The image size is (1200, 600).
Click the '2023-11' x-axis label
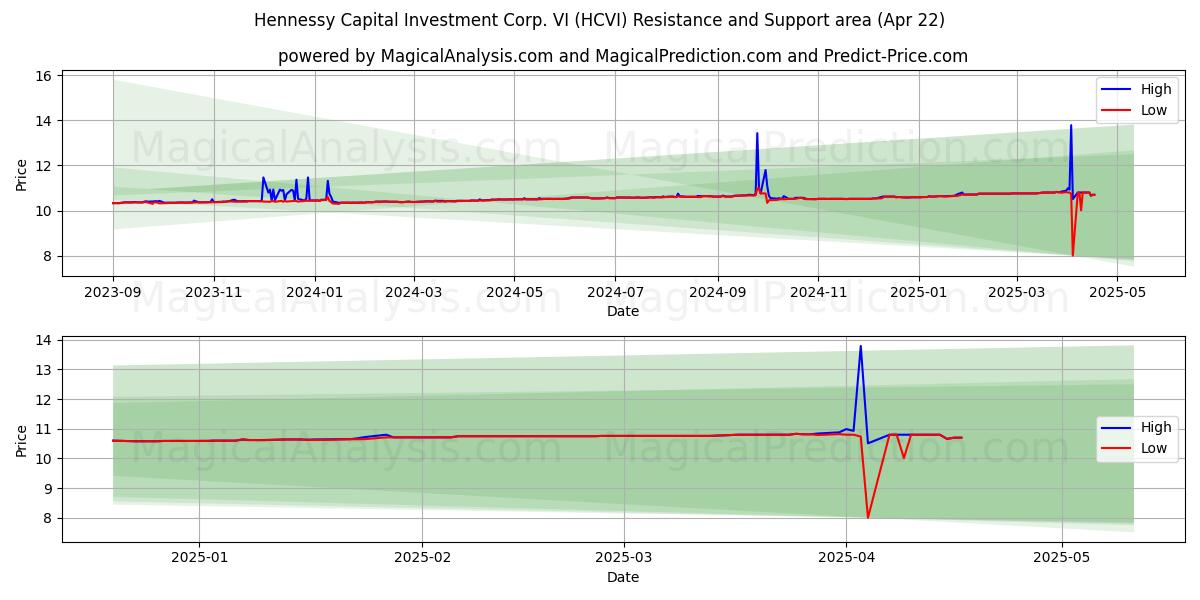[213, 293]
